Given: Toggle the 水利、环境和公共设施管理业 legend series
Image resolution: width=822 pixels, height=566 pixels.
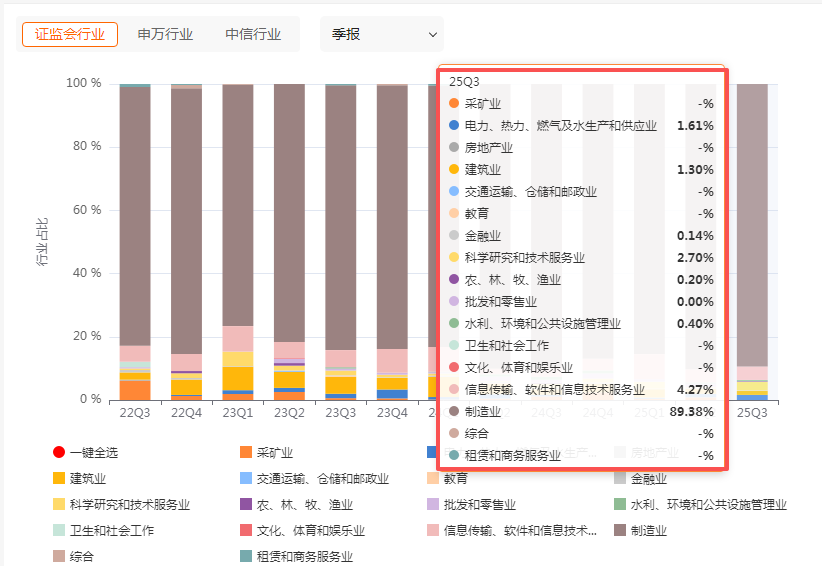Looking at the screenshot, I should click(700, 505).
